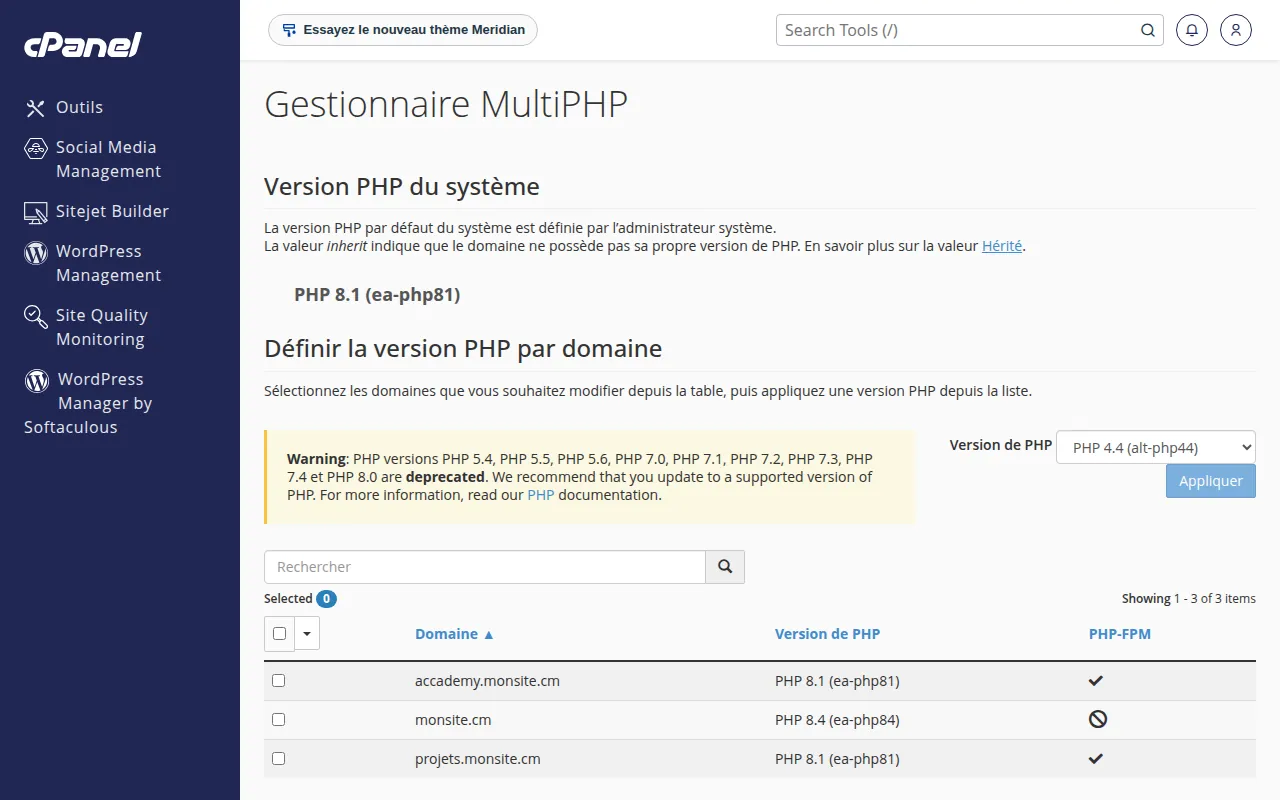Open the Version de PHP dropdown
This screenshot has width=1280, height=800.
[x=1156, y=447]
